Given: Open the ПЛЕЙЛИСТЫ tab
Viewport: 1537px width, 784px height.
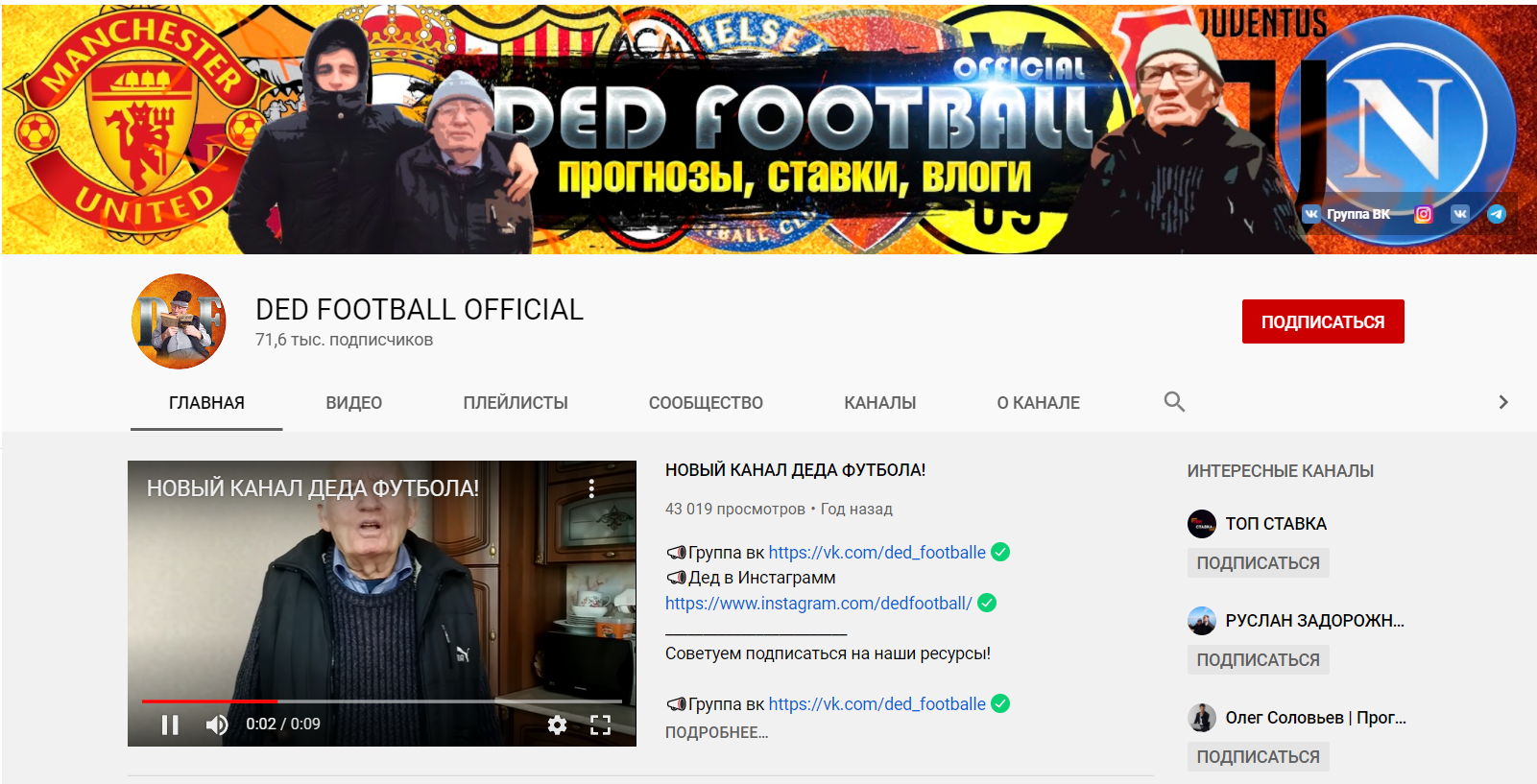Looking at the screenshot, I should 516,403.
